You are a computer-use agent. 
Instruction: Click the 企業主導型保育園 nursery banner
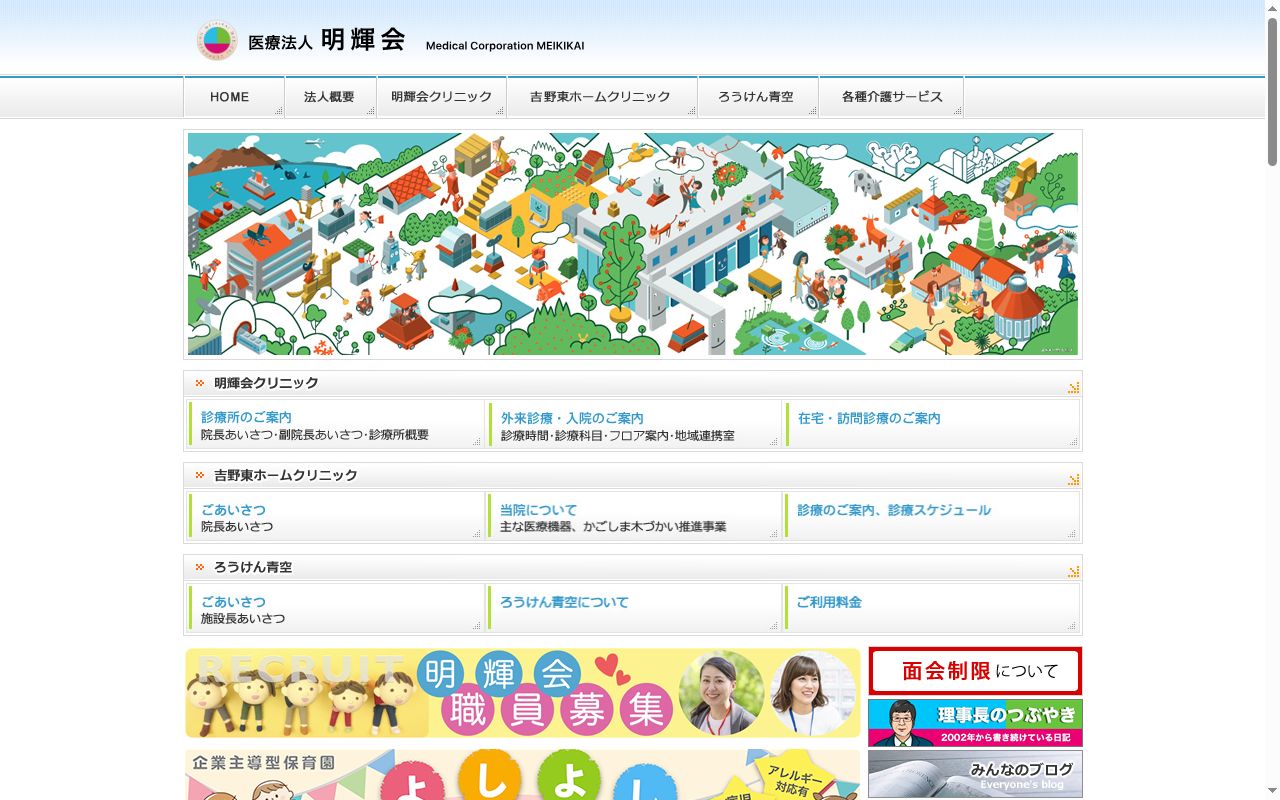tap(523, 775)
